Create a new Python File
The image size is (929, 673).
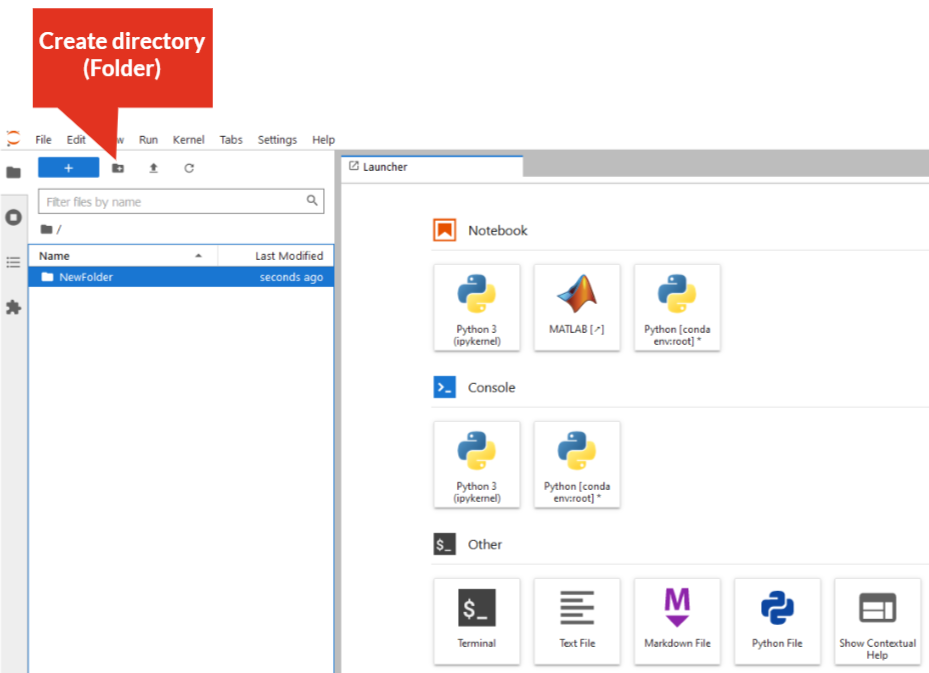777,622
